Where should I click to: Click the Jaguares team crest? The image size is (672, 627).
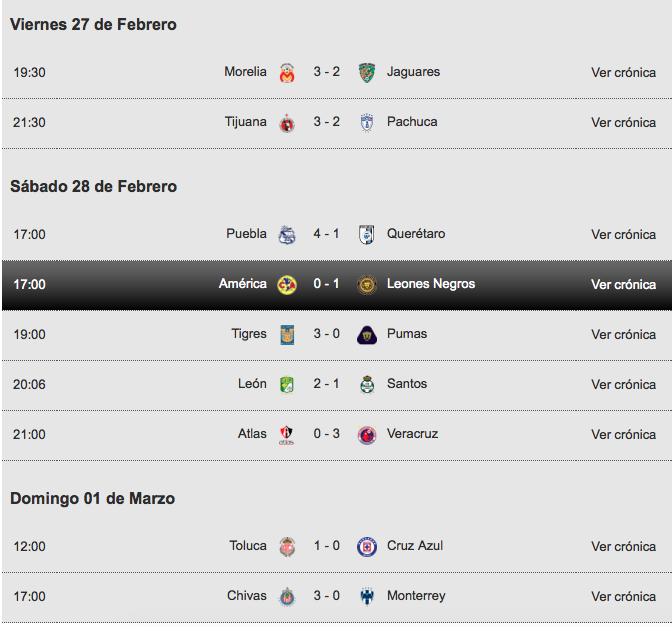[367, 72]
